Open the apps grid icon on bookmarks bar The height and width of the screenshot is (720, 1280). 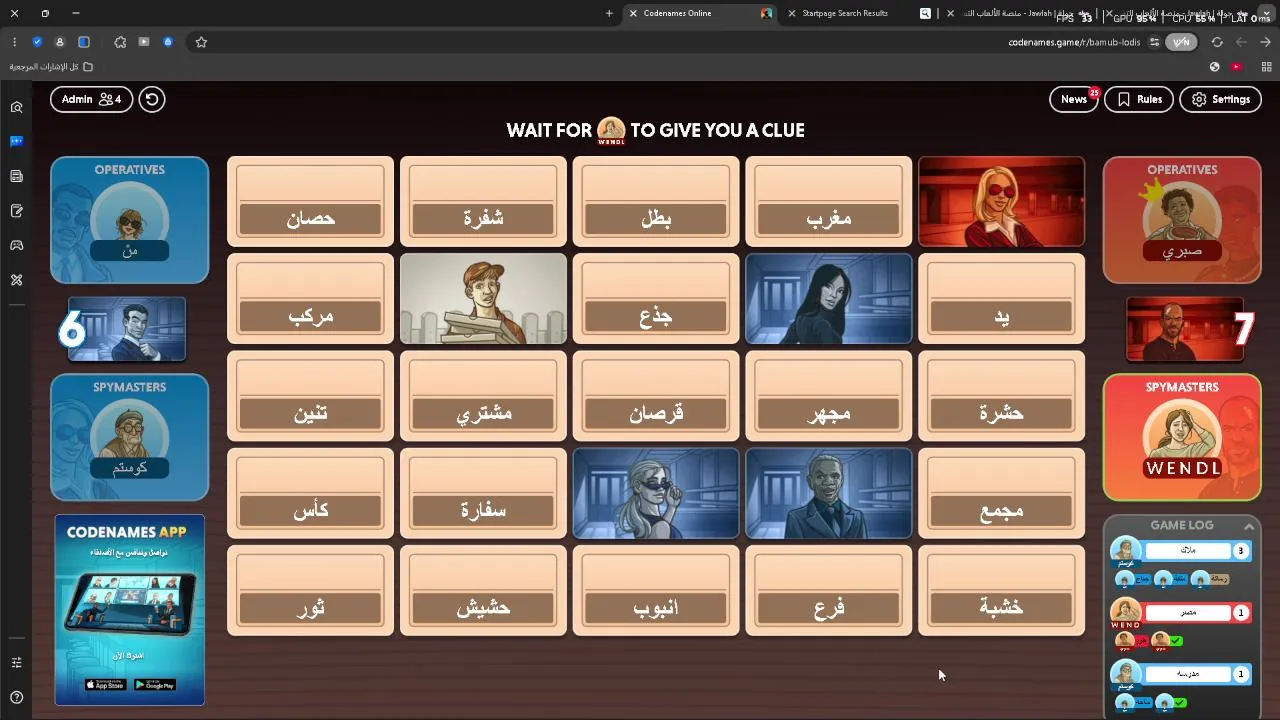coord(1266,67)
